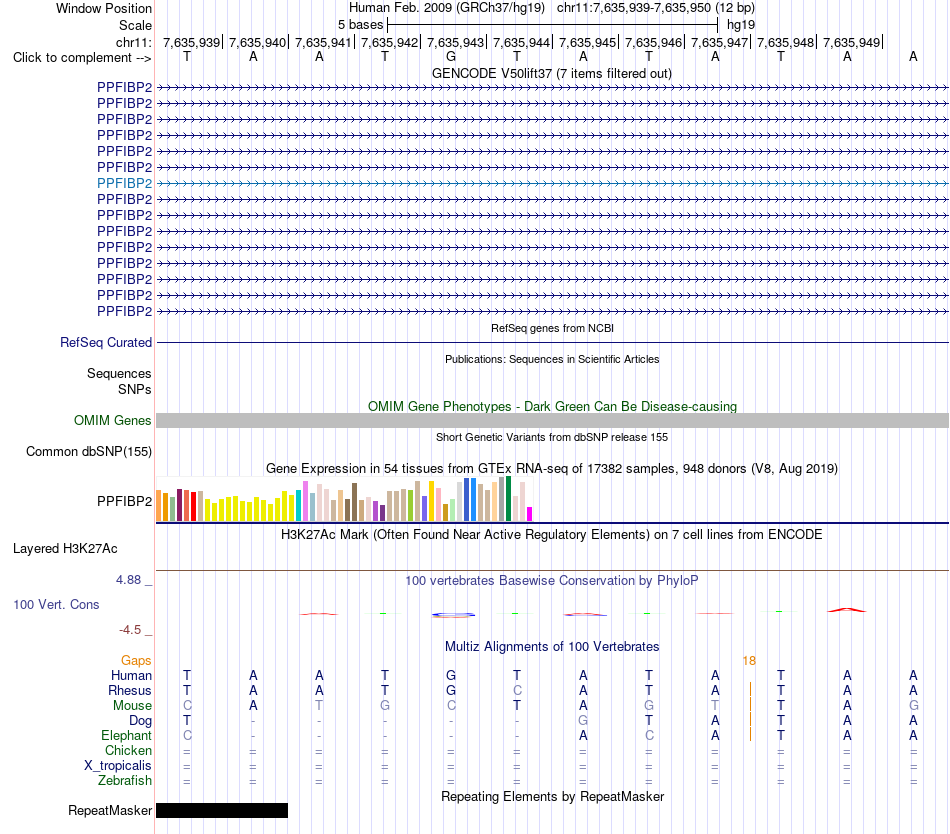
Task: Click the '5 bases' scale label
Action: (360, 25)
